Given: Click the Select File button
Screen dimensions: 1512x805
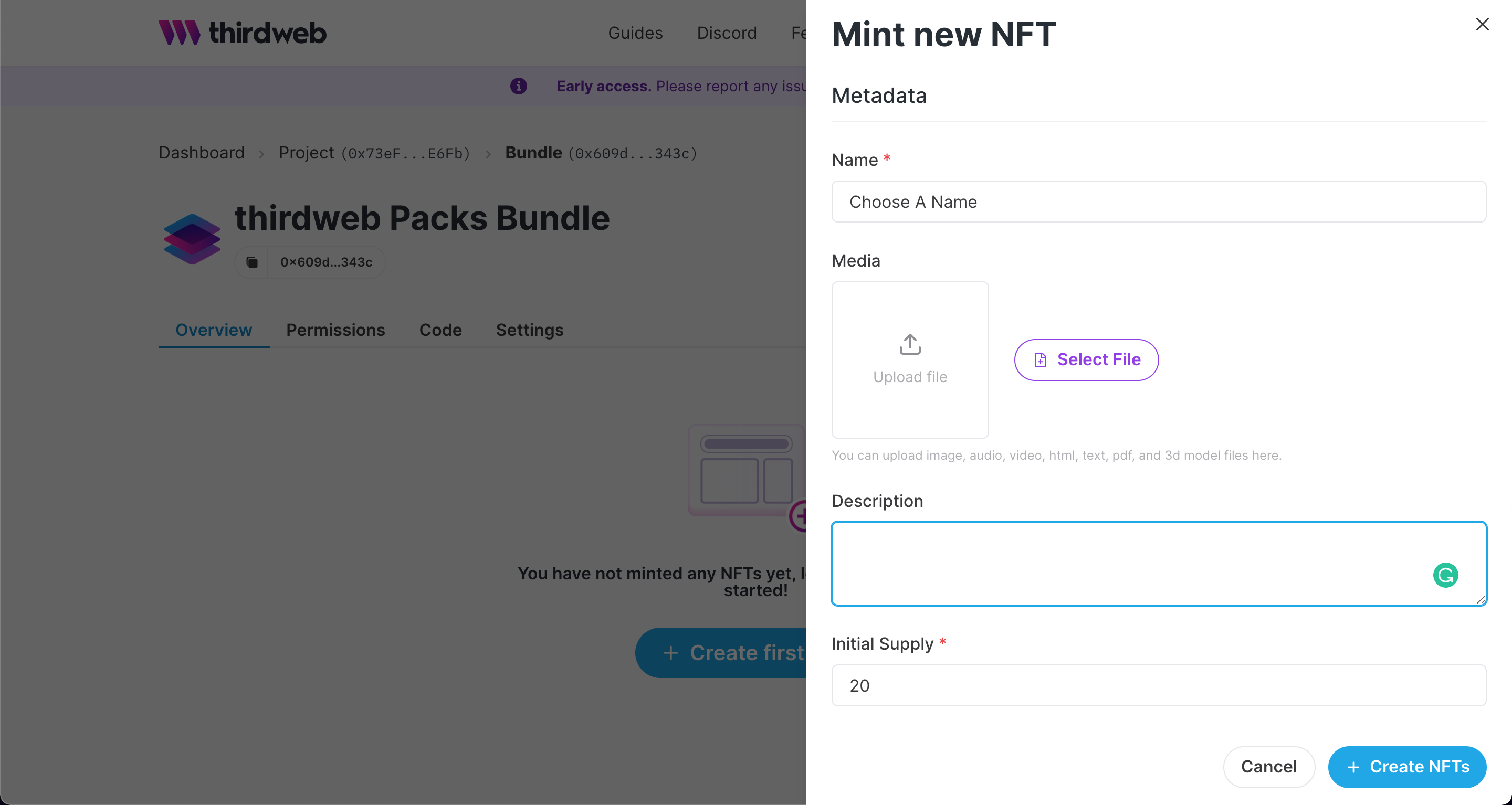Looking at the screenshot, I should (1086, 359).
